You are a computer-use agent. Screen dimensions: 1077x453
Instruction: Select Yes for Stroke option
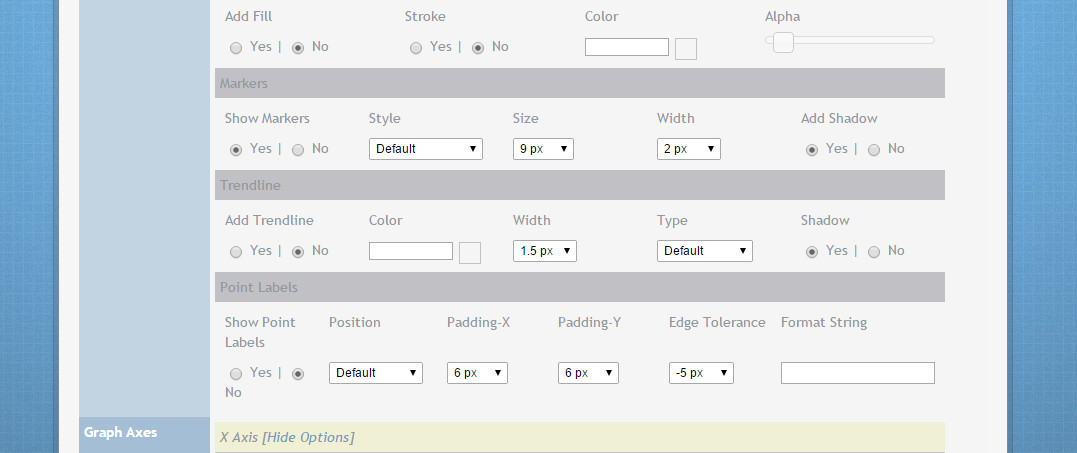pyautogui.click(x=416, y=47)
